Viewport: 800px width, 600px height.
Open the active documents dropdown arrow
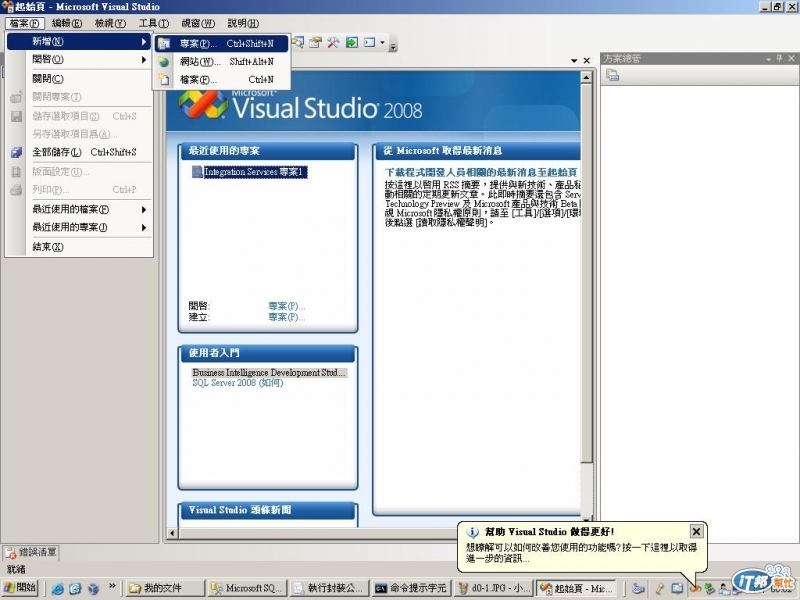pos(574,61)
